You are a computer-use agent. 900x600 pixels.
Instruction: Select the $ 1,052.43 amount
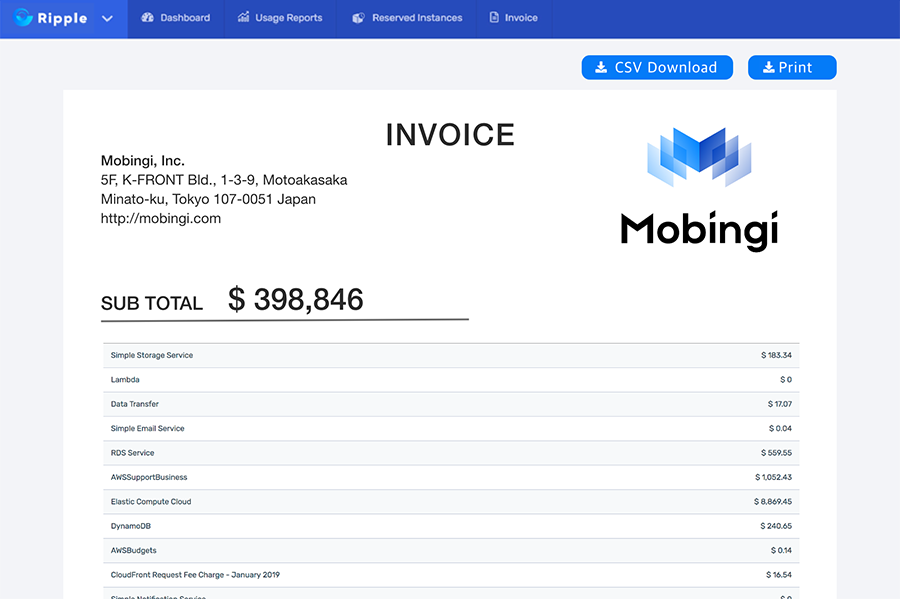[x=773, y=477]
